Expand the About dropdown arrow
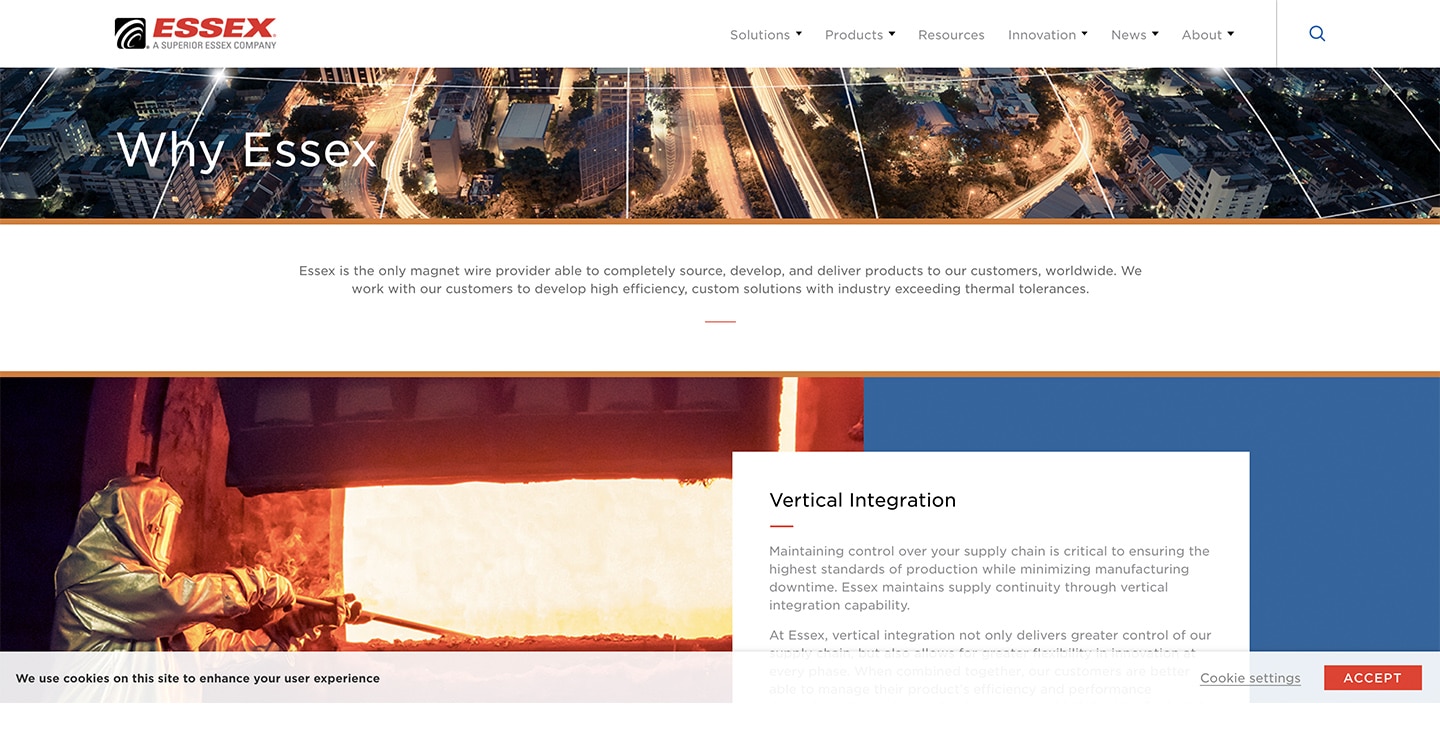Image resolution: width=1440 pixels, height=746 pixels. coord(1231,34)
